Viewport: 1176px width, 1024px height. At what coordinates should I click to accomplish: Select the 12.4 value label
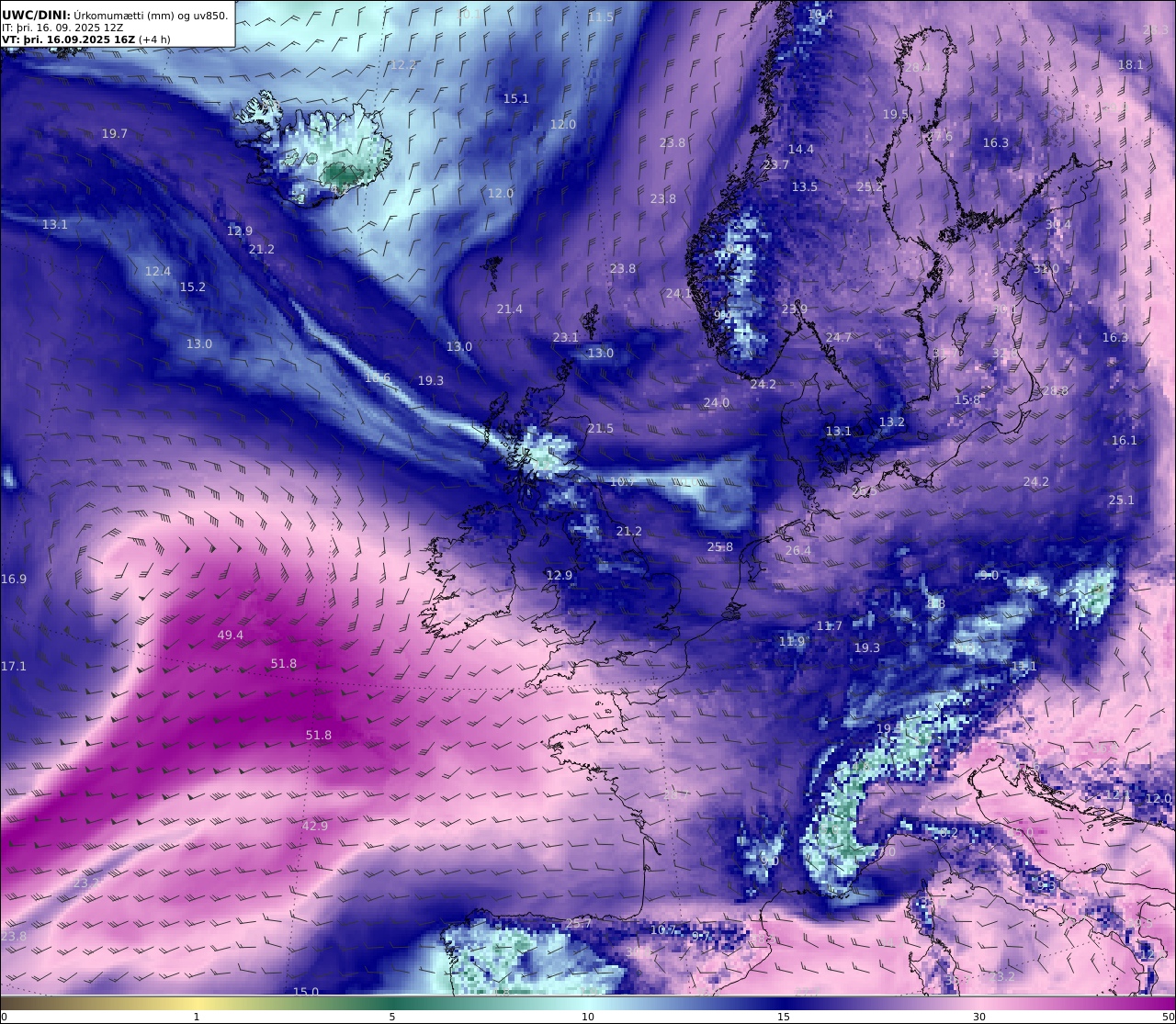tap(158, 271)
